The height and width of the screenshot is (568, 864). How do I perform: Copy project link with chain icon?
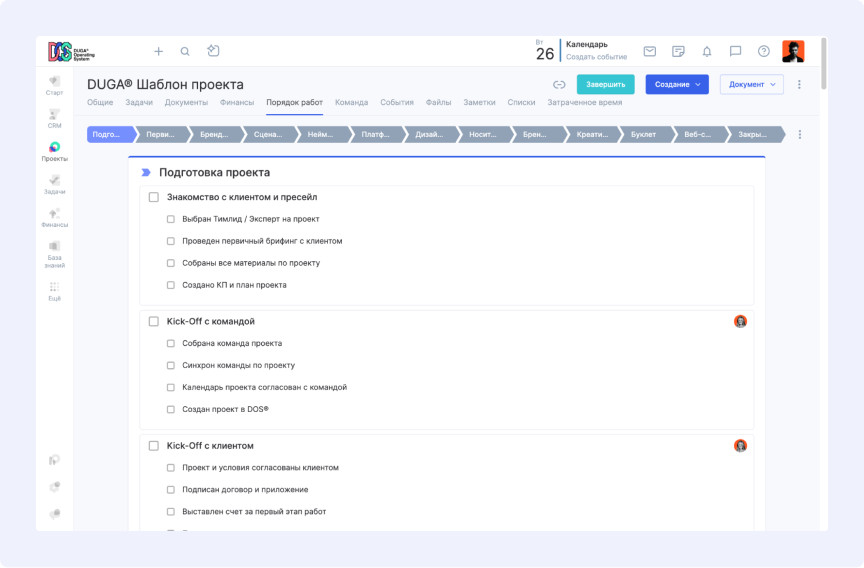click(x=559, y=84)
